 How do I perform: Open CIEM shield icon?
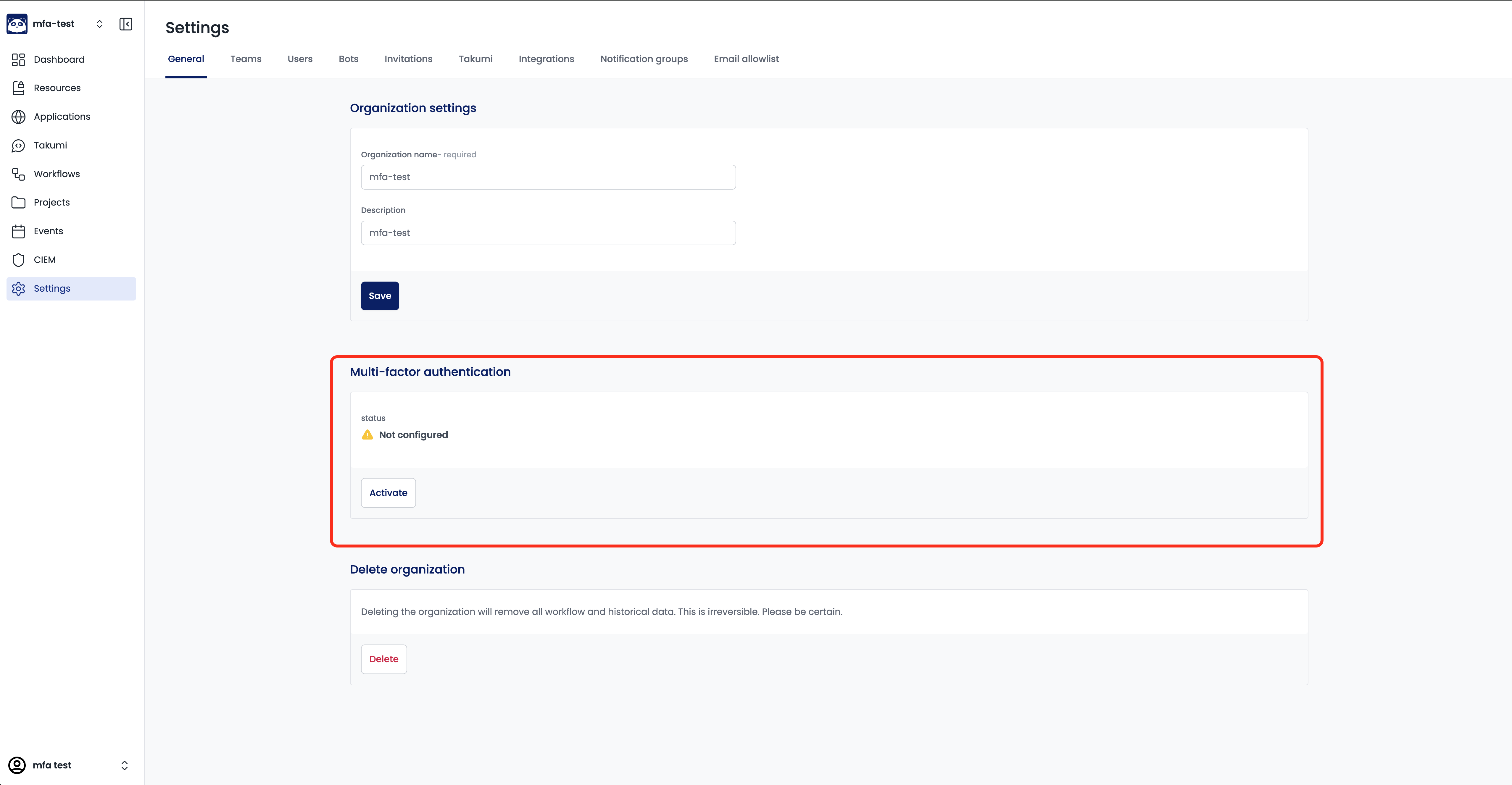pos(18,260)
